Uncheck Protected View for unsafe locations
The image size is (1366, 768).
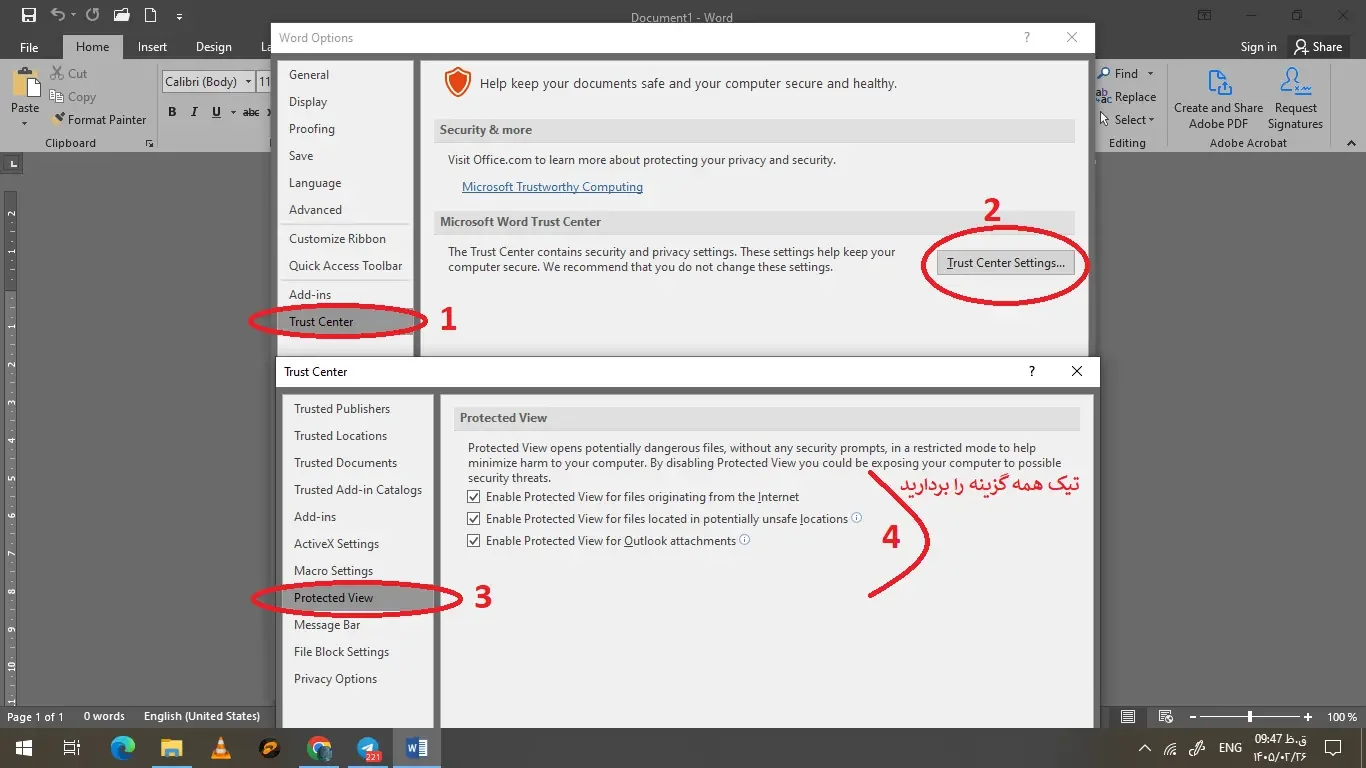(474, 519)
